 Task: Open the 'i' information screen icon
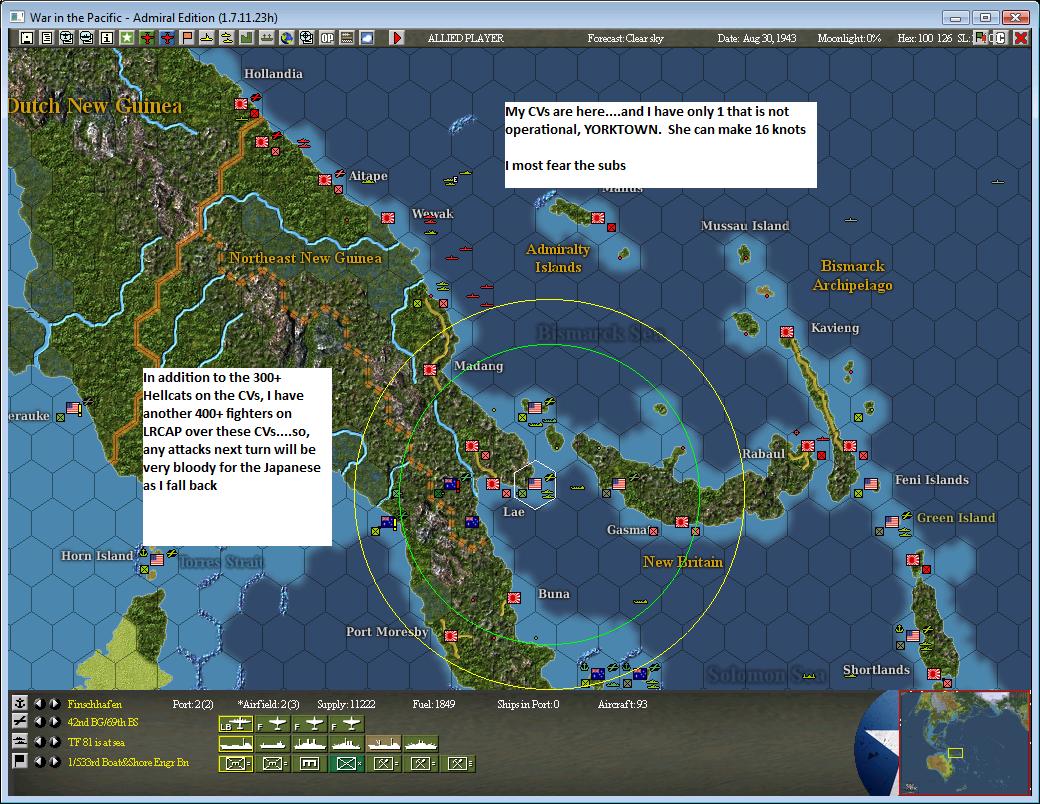click(106, 38)
